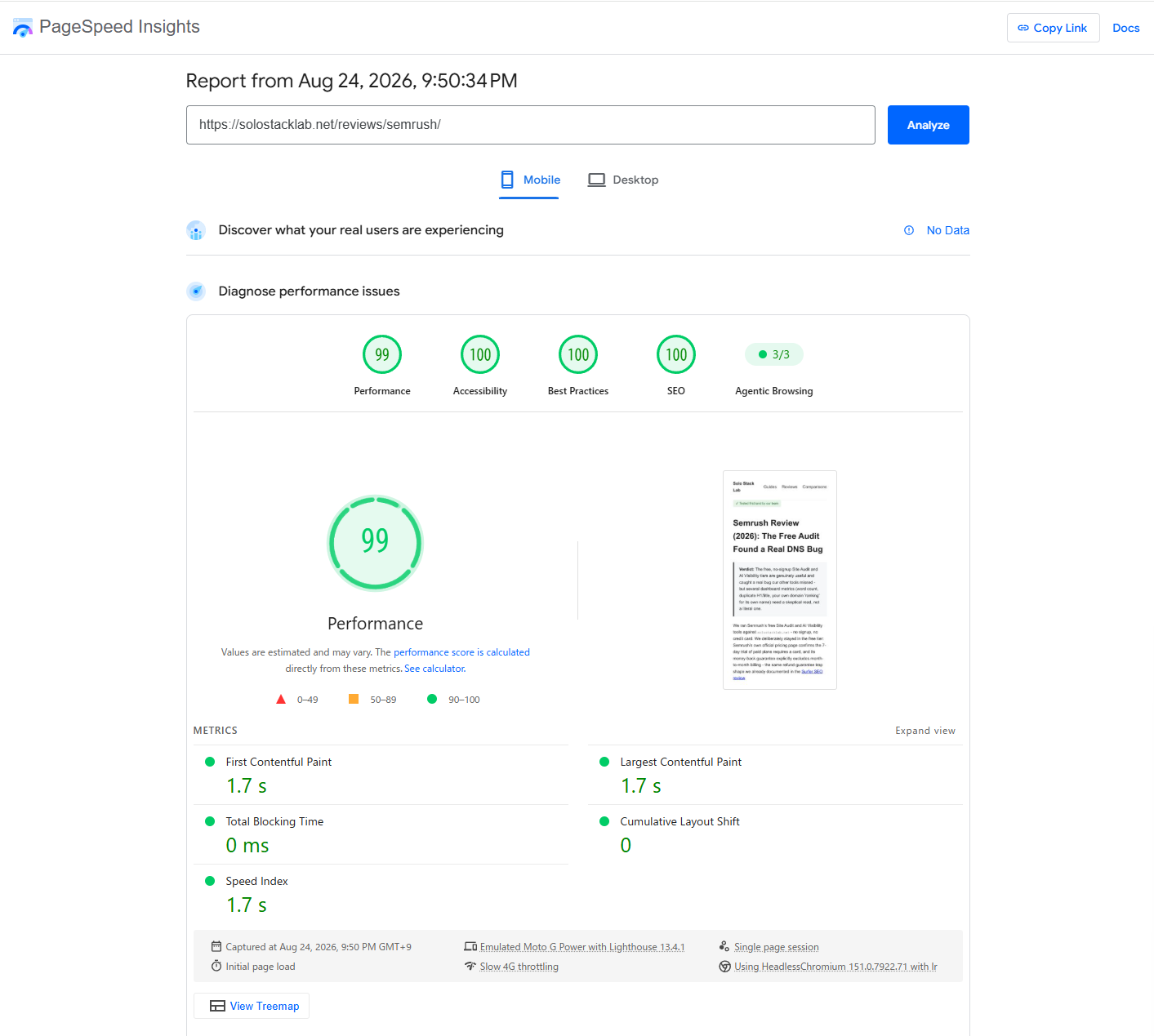
Task: Open the See calculator link
Action: point(435,669)
